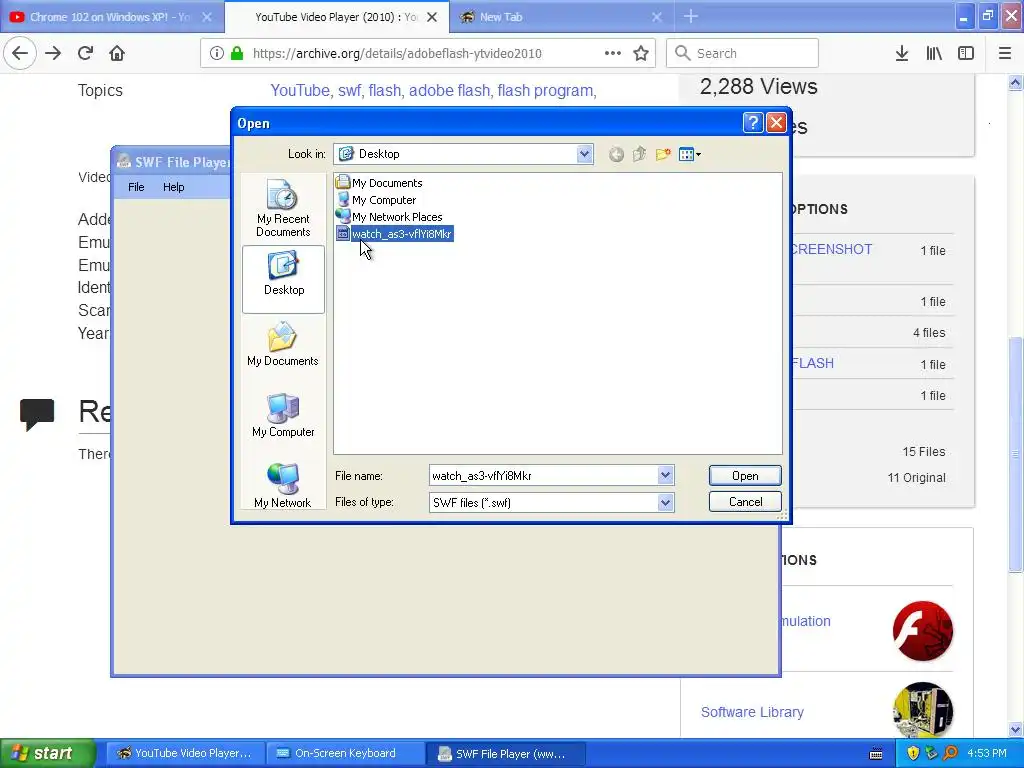Open the swf topic link
Viewport: 1024px width, 768px height.
coord(349,90)
